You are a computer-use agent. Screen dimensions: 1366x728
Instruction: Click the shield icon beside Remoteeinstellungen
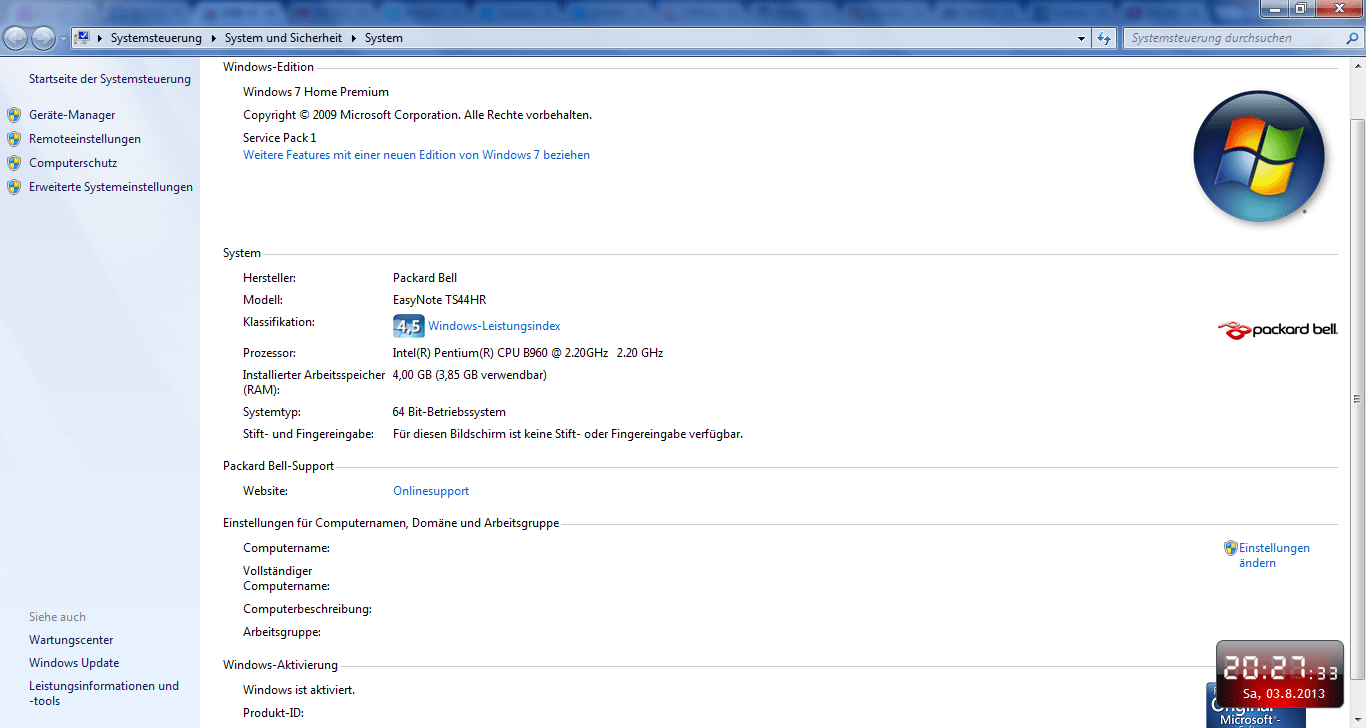[x=14, y=139]
